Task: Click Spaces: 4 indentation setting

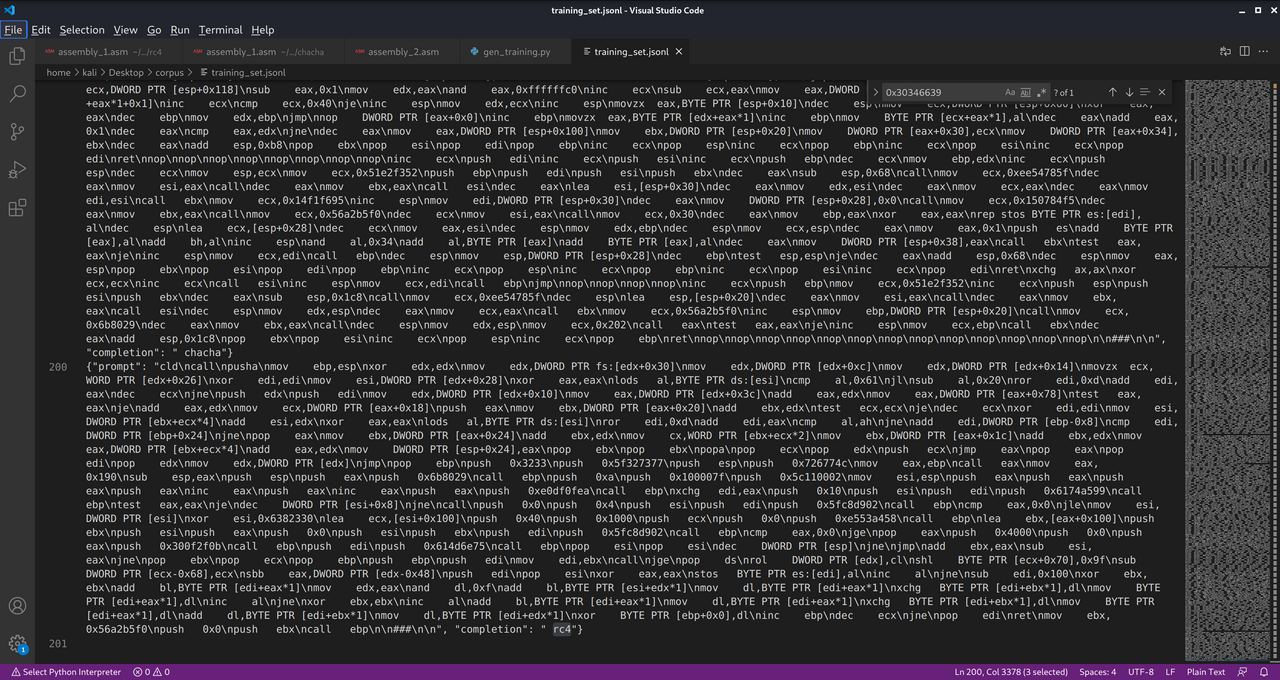Action: point(1097,672)
